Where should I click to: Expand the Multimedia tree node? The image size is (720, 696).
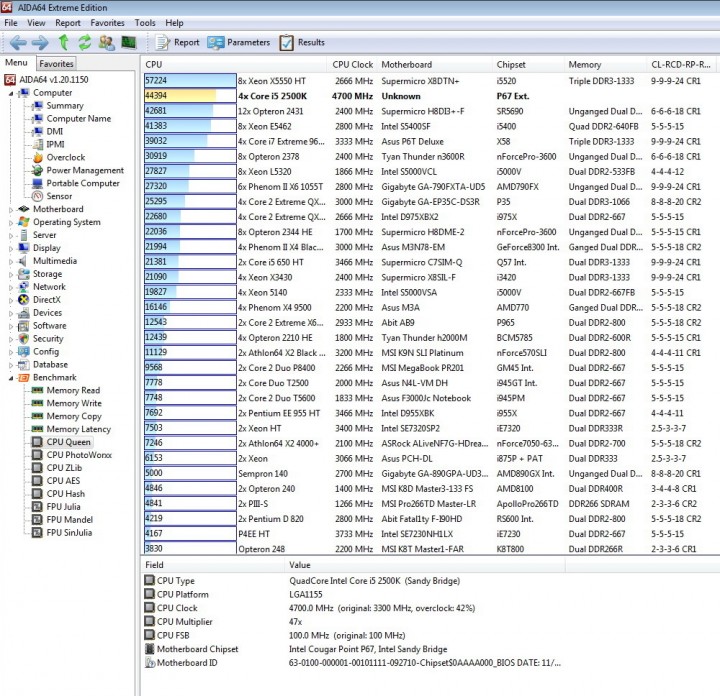pos(11,261)
